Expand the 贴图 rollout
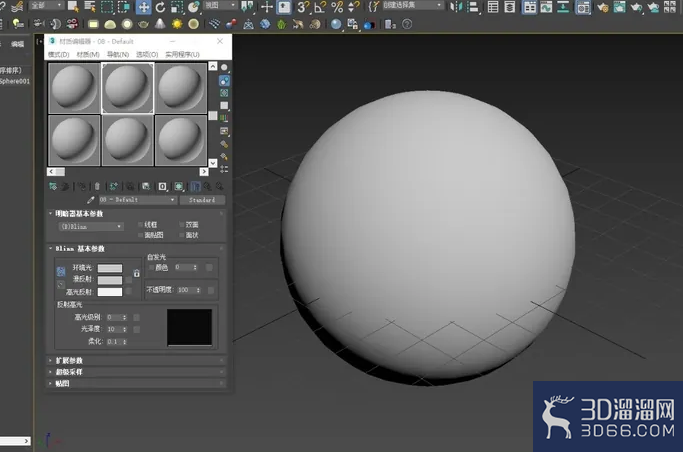683x452 pixels. [x=136, y=383]
